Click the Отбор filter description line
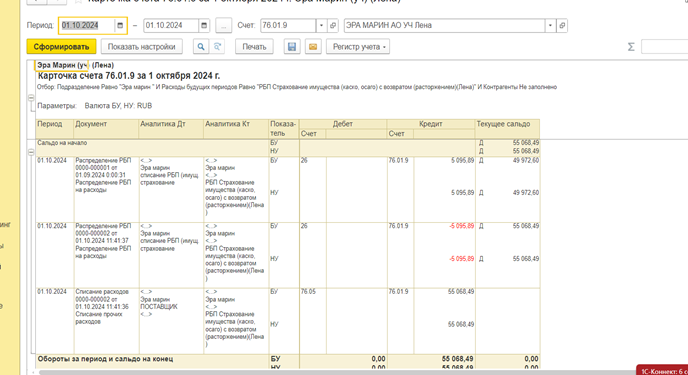Viewport: 688px width, 375px height. (297, 87)
